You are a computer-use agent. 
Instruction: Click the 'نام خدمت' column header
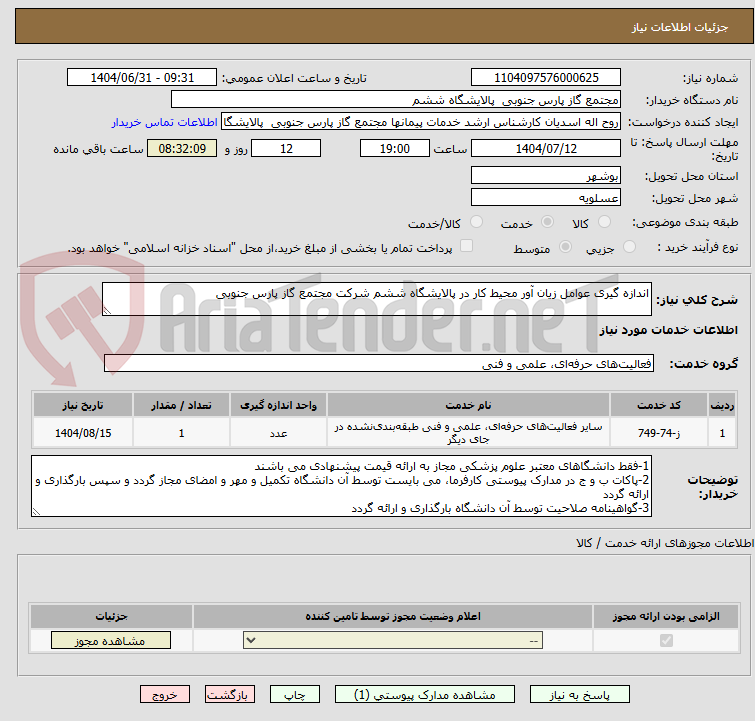click(468, 405)
